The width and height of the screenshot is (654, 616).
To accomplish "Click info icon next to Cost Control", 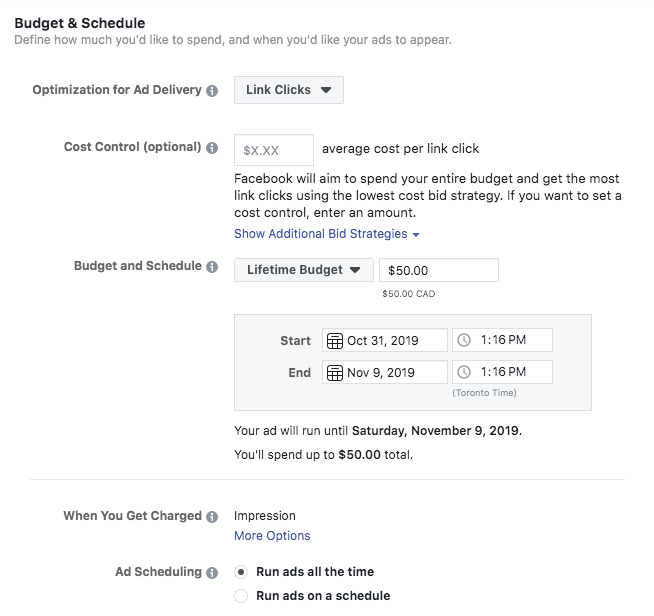I will [x=212, y=148].
